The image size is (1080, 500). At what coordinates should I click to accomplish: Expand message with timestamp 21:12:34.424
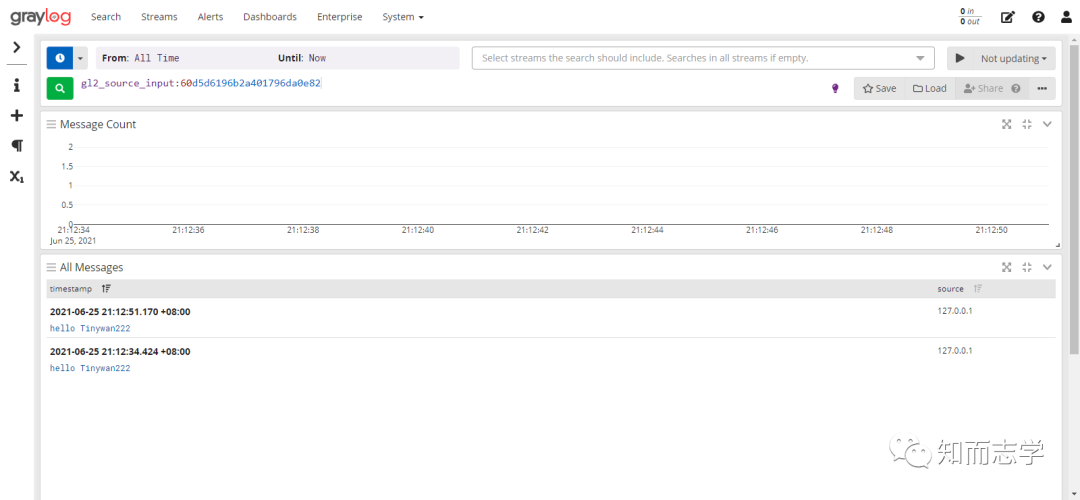point(120,352)
